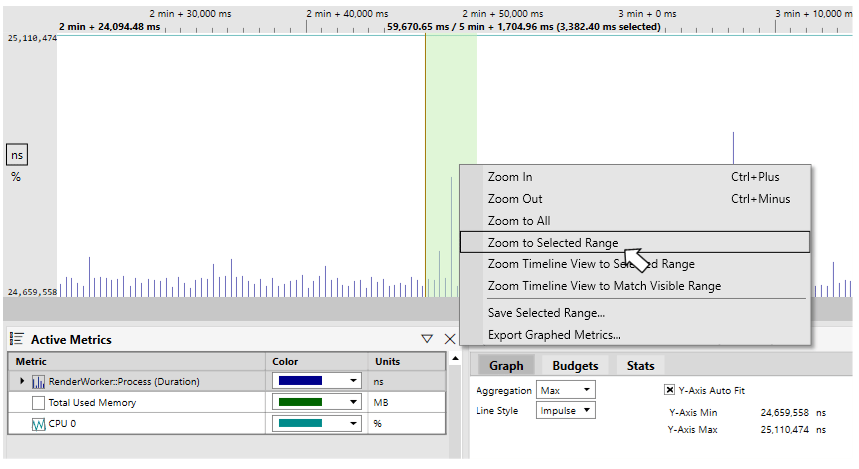Switch to the Budgets tab
This screenshot has width=859, height=469.
[x=575, y=365]
